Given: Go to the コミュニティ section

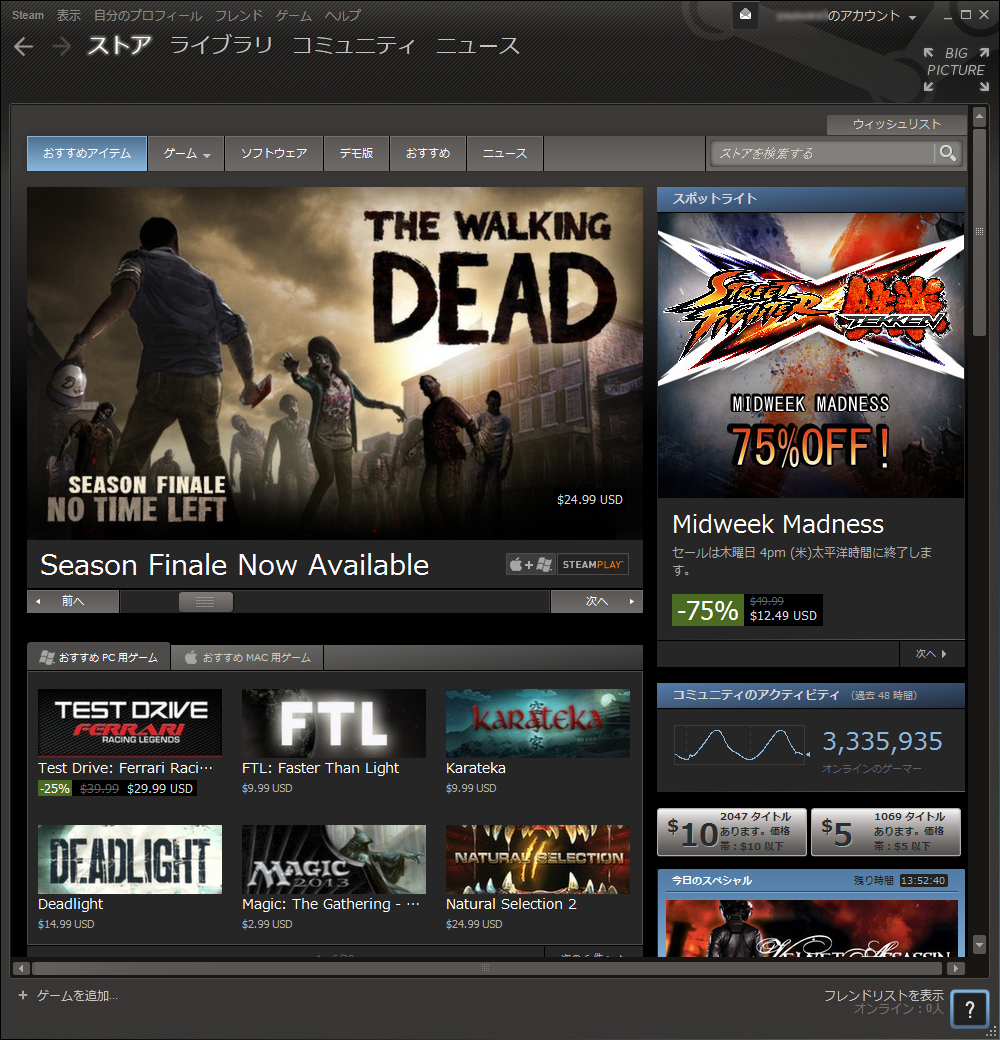Looking at the screenshot, I should click(x=353, y=46).
